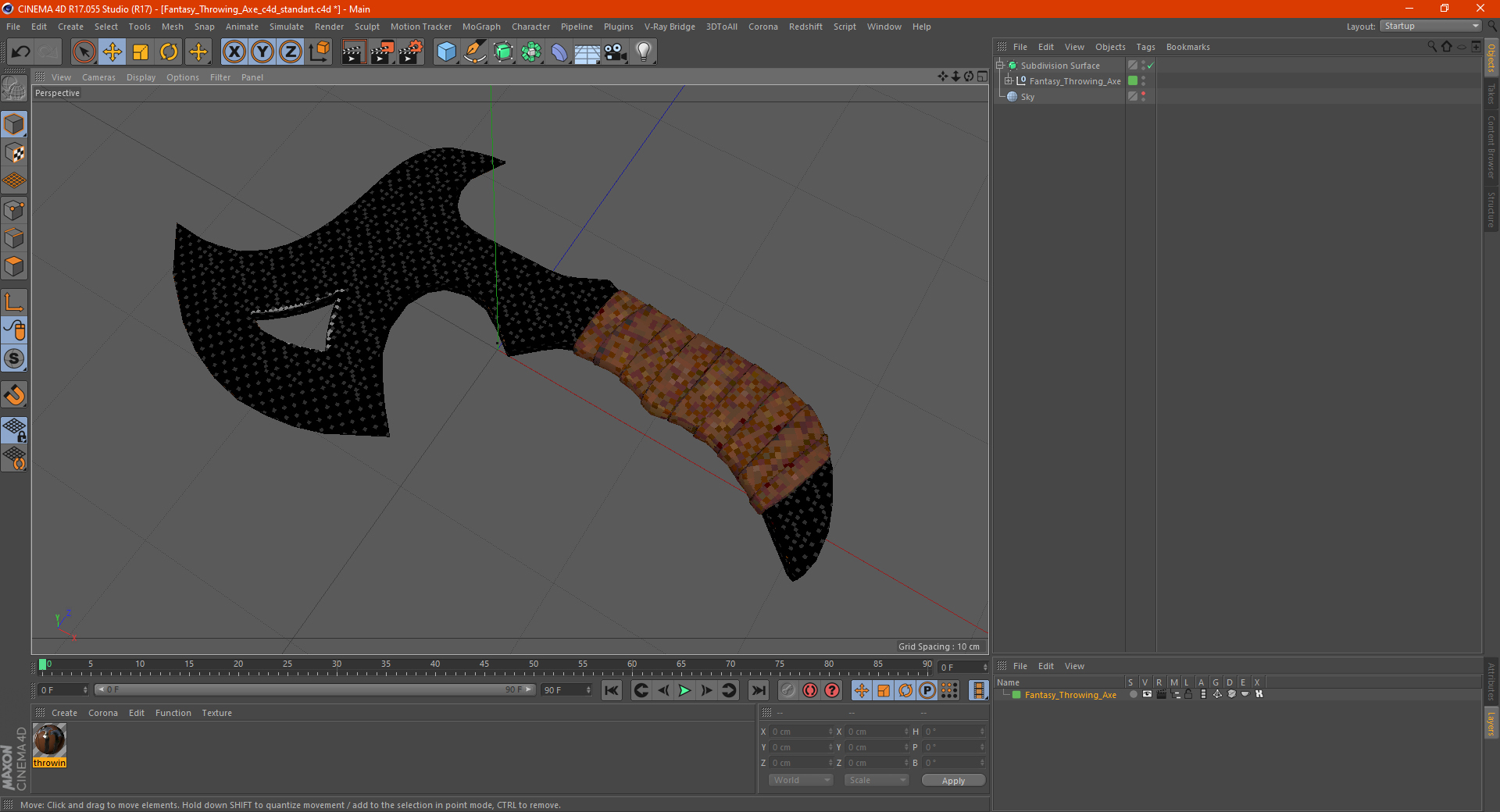The image size is (1500, 812).
Task: Click the X position input field
Action: 802,732
